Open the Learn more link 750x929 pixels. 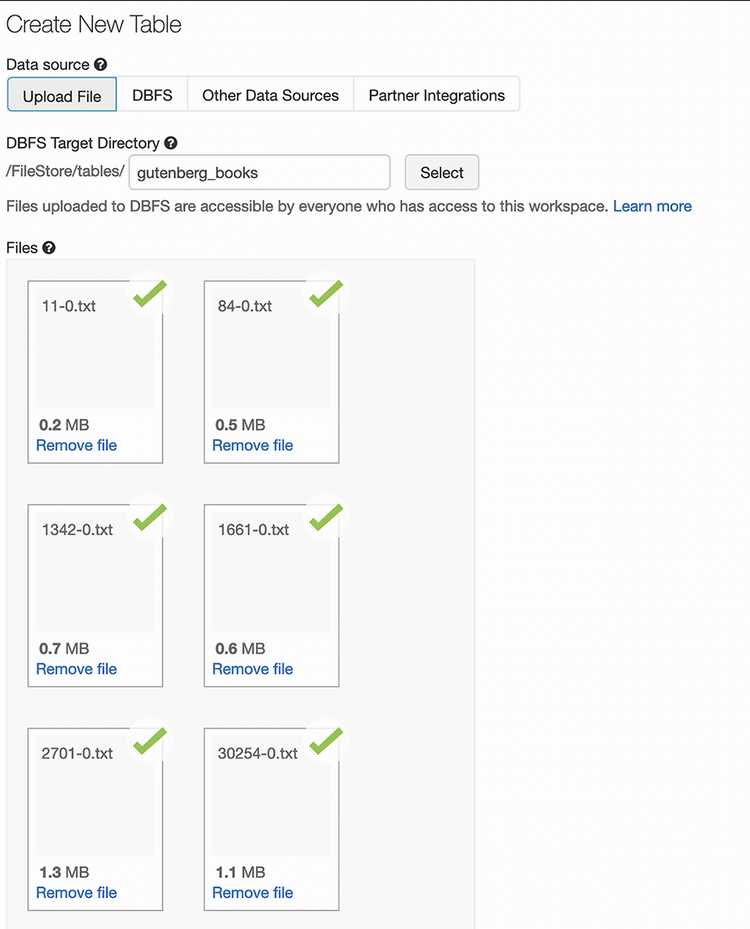click(652, 206)
